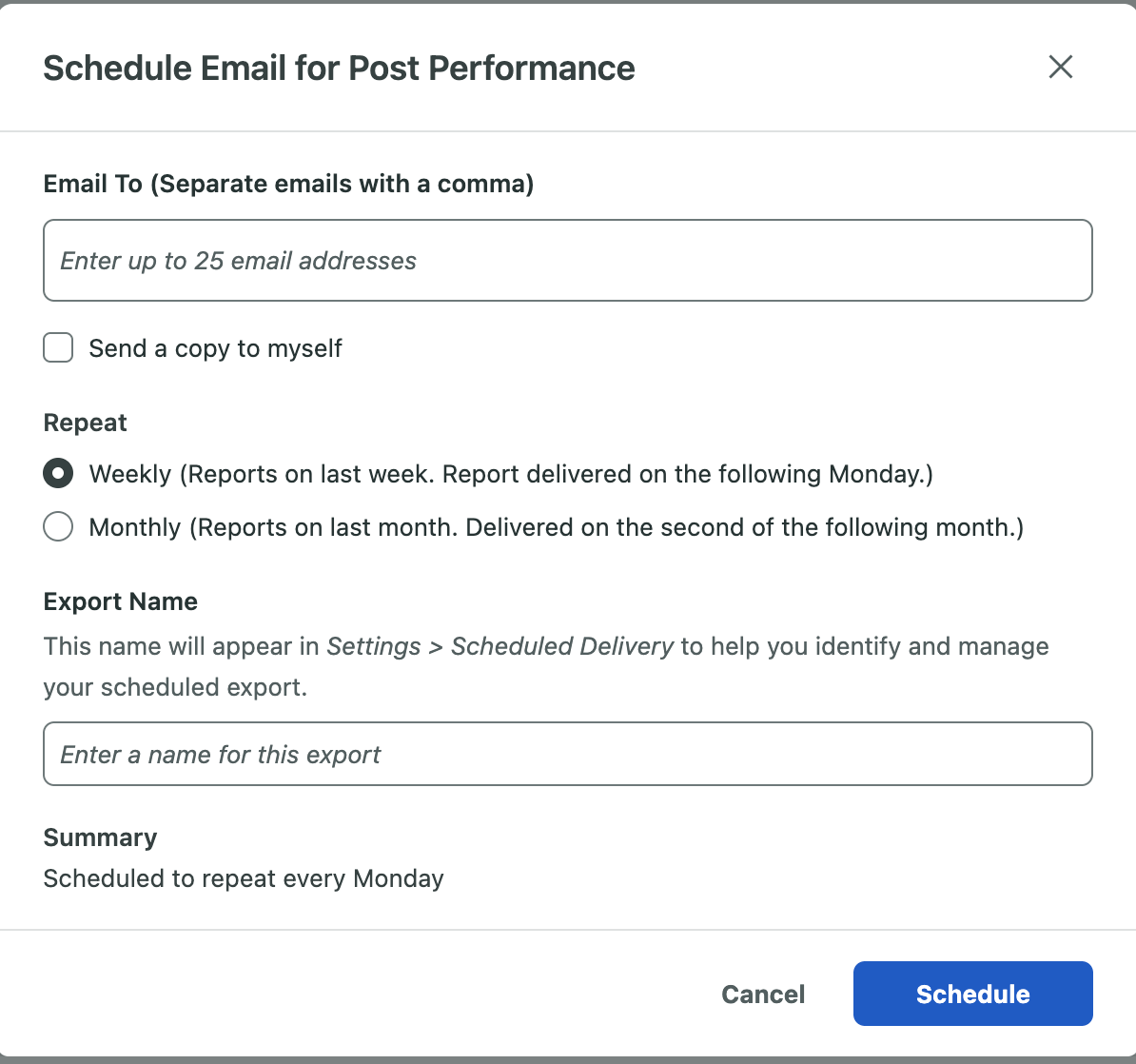Click the dialog title Schedule Email for Post Performance
1136x1064 pixels.
click(x=339, y=68)
